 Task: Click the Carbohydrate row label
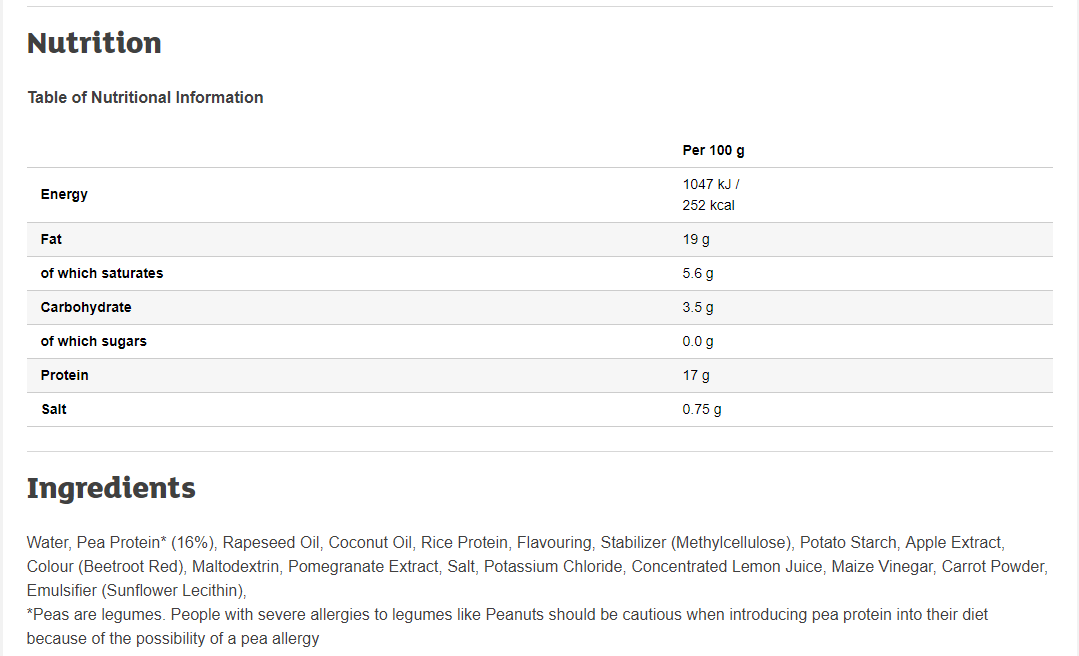pyautogui.click(x=86, y=307)
